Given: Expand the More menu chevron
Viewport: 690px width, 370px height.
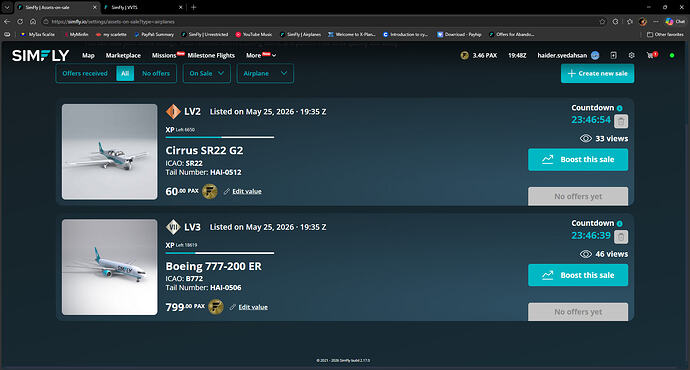Looking at the screenshot, I should (274, 55).
